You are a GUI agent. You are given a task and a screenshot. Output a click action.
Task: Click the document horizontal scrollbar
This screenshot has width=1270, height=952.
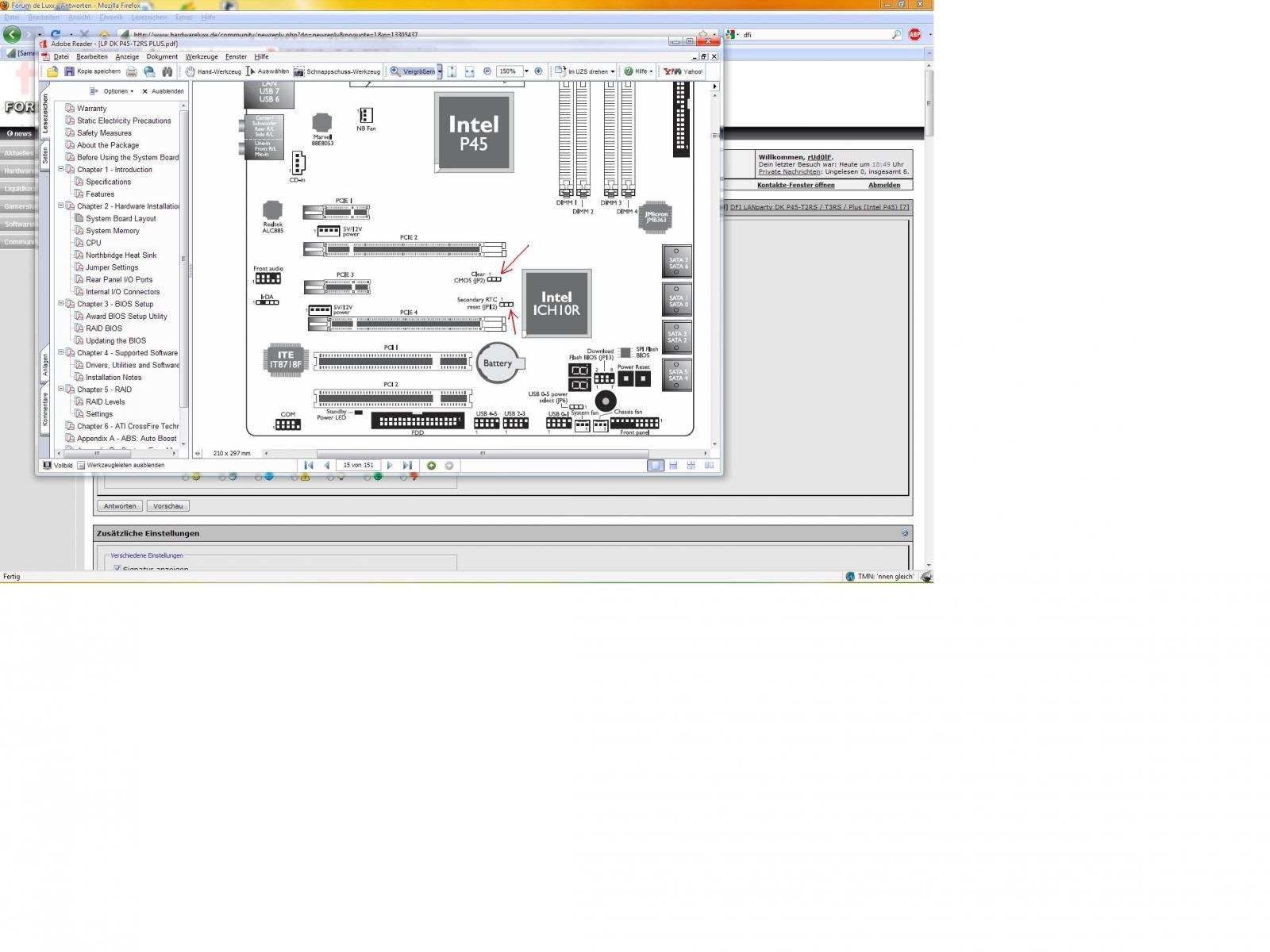tap(483, 454)
